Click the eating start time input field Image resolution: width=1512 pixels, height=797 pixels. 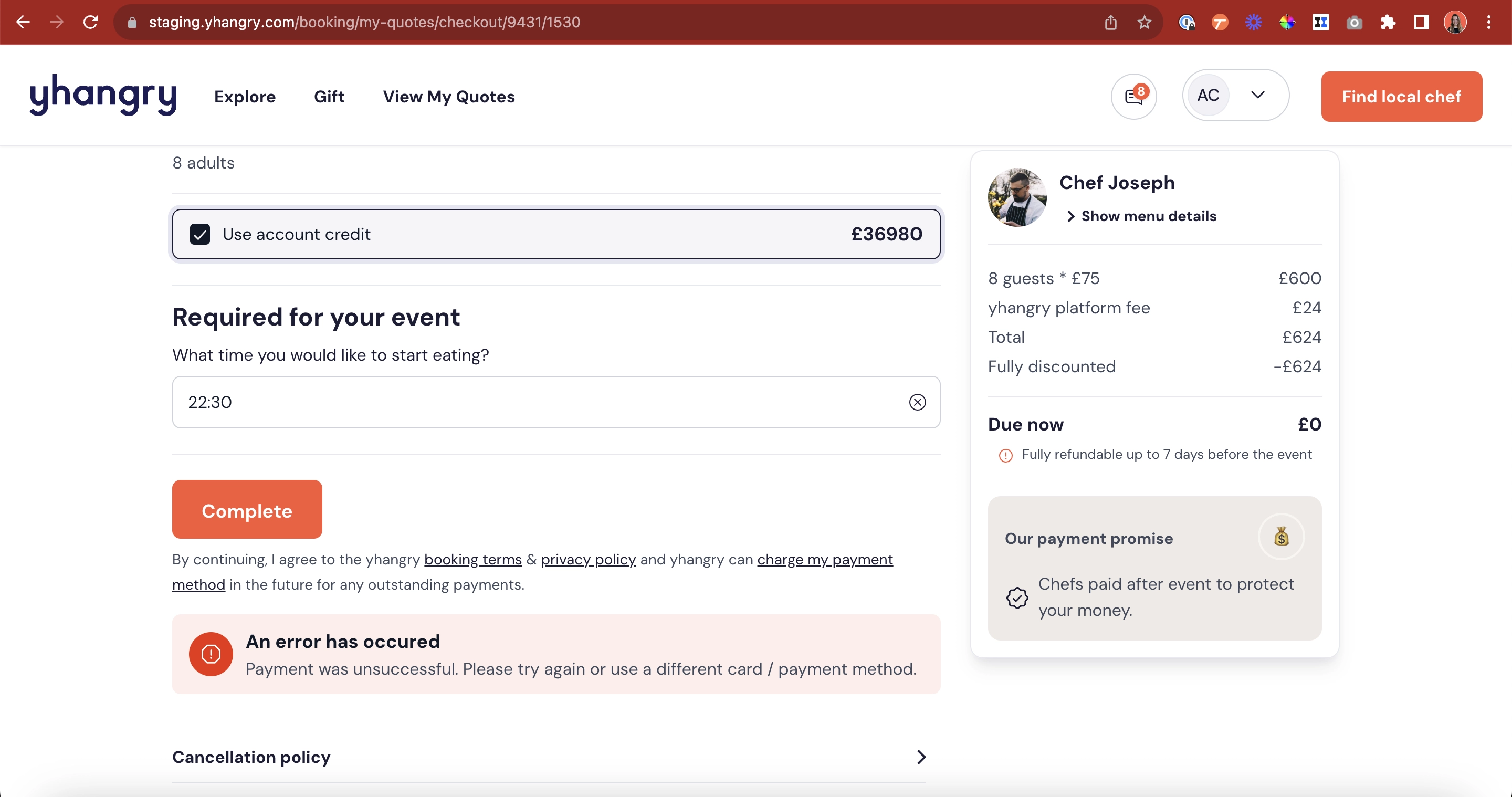[x=556, y=402]
